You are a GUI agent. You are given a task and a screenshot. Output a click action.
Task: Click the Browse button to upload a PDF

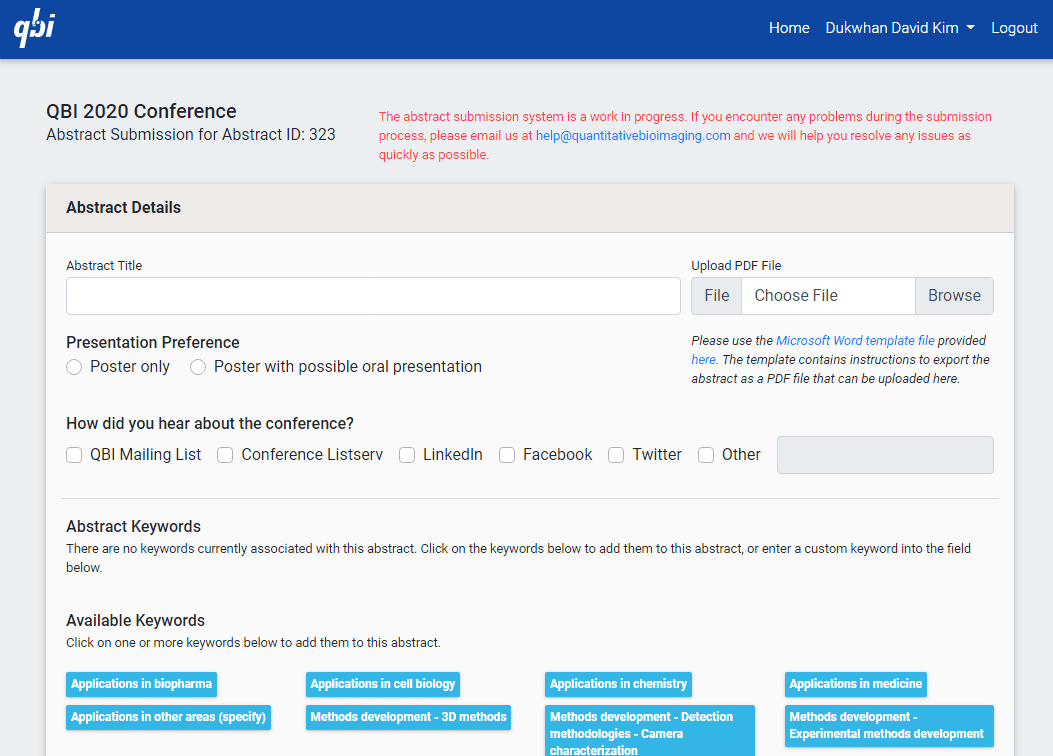(x=953, y=295)
